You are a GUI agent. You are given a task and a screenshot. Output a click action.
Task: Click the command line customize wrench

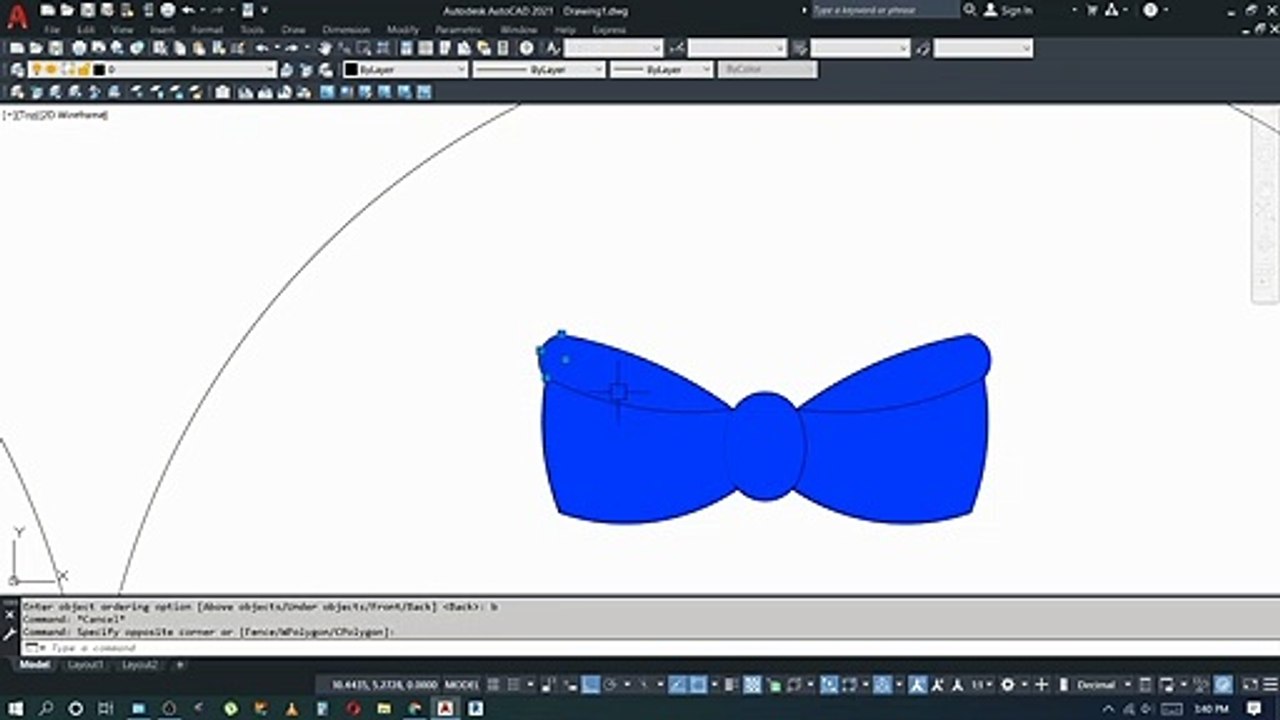(x=10, y=634)
